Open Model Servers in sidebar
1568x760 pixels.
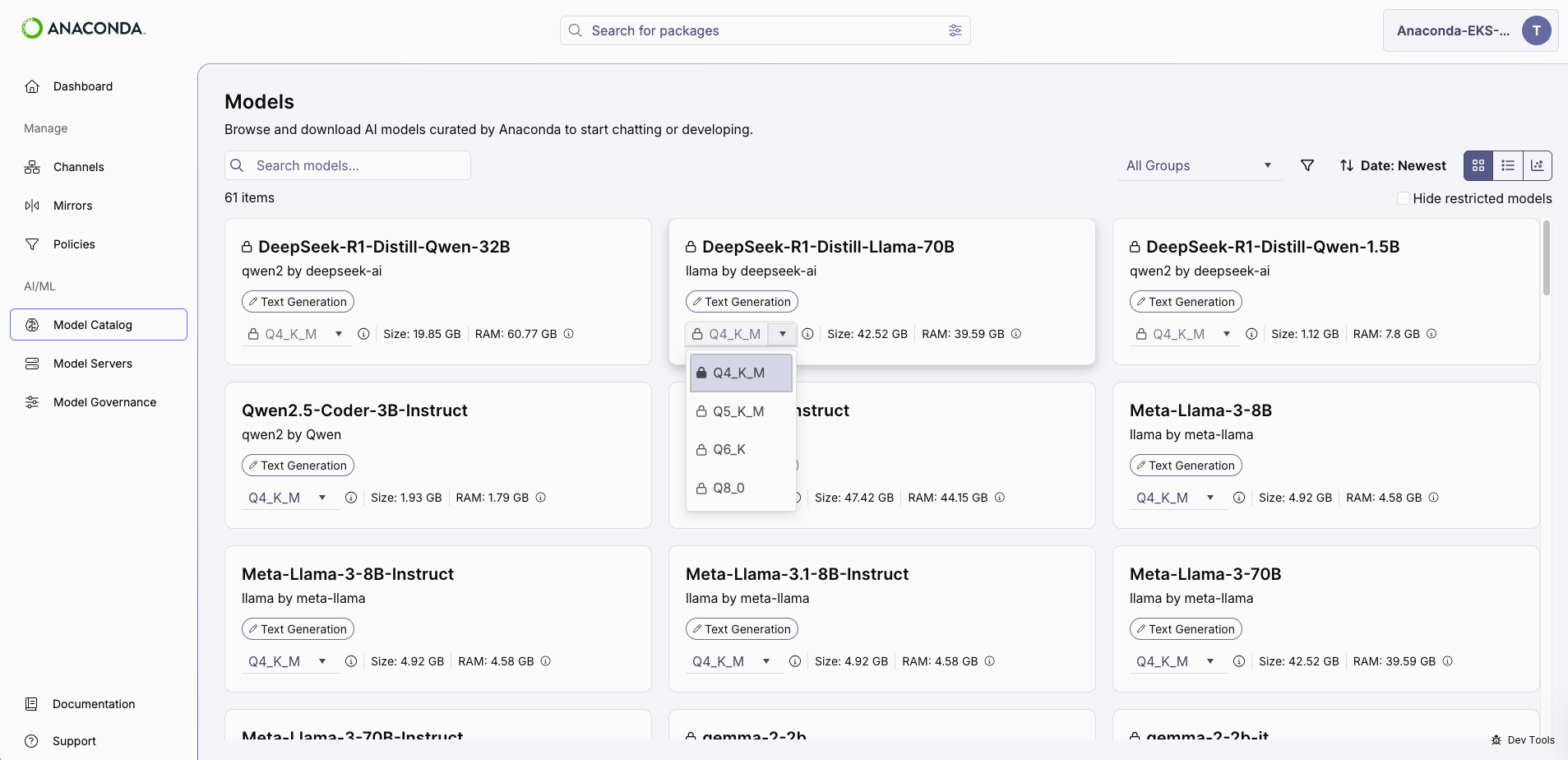[x=93, y=364]
